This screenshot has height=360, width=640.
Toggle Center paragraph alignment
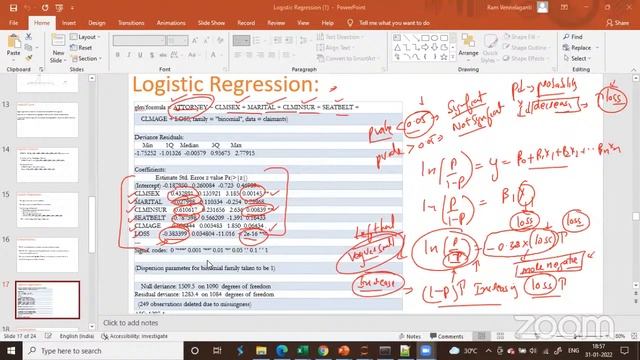[249, 55]
